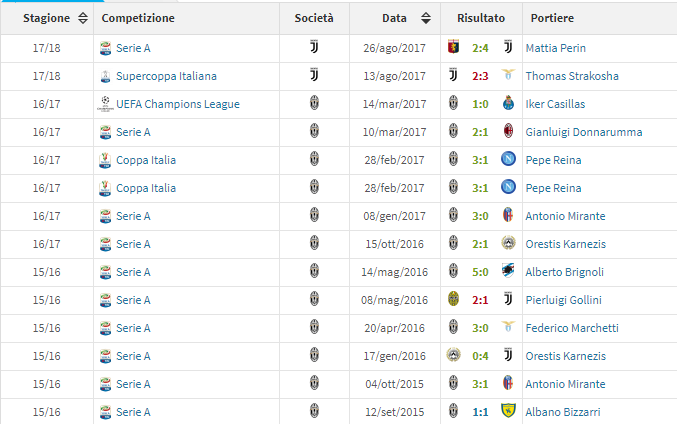Image resolution: width=677 pixels, height=424 pixels.
Task: Open Mattia Perin goalkeeper link
Action: click(555, 48)
